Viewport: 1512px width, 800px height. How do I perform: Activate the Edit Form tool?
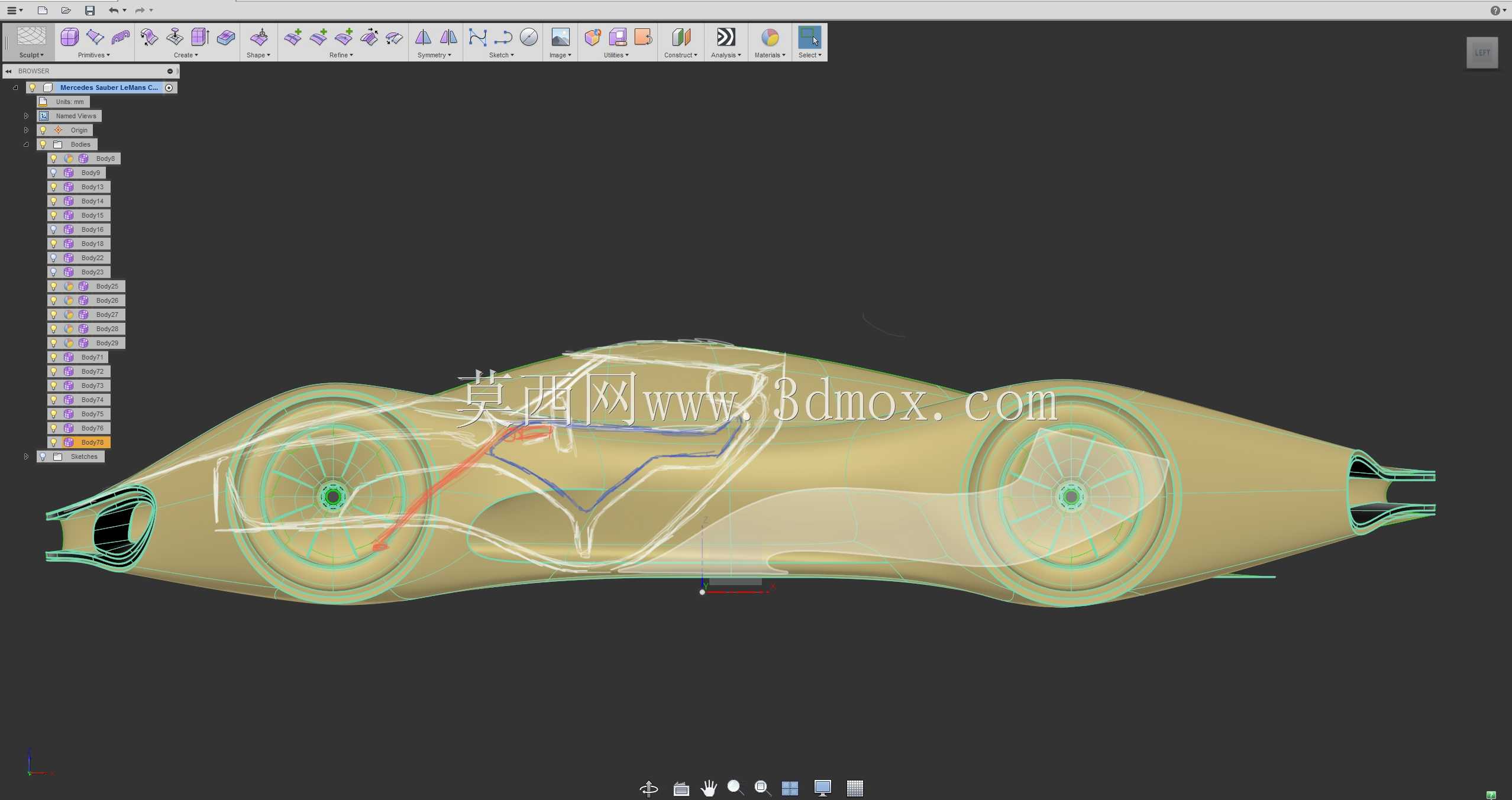(x=259, y=37)
